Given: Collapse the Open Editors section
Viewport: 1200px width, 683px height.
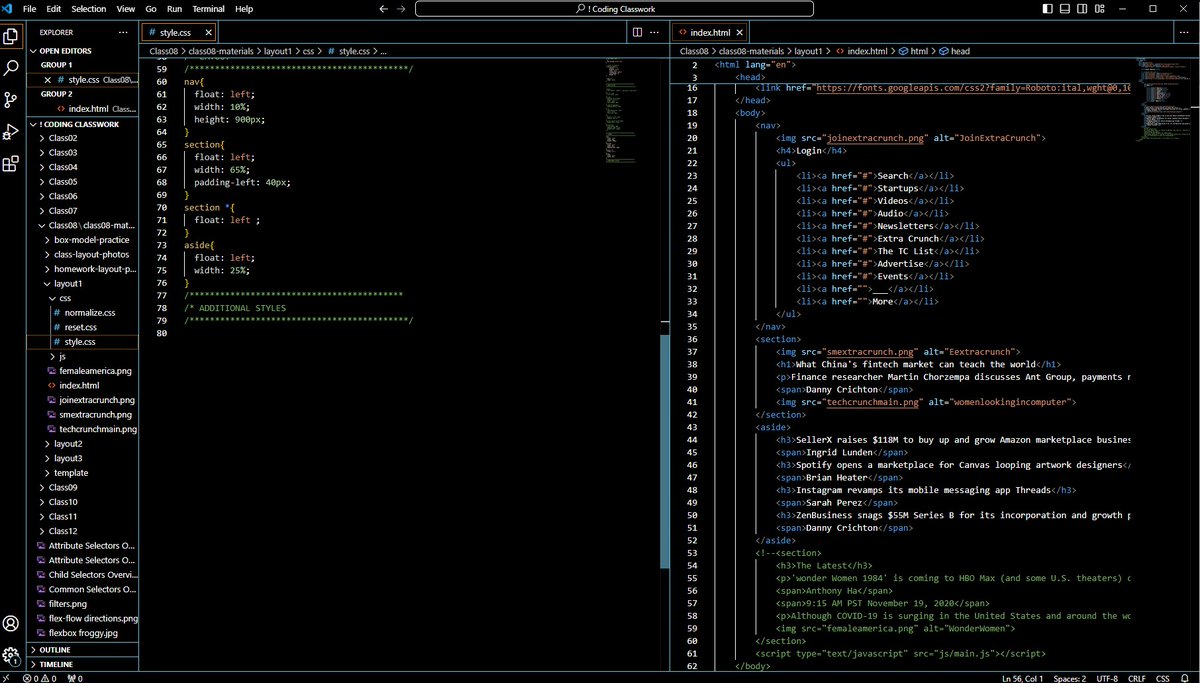Looking at the screenshot, I should [x=80, y=51].
